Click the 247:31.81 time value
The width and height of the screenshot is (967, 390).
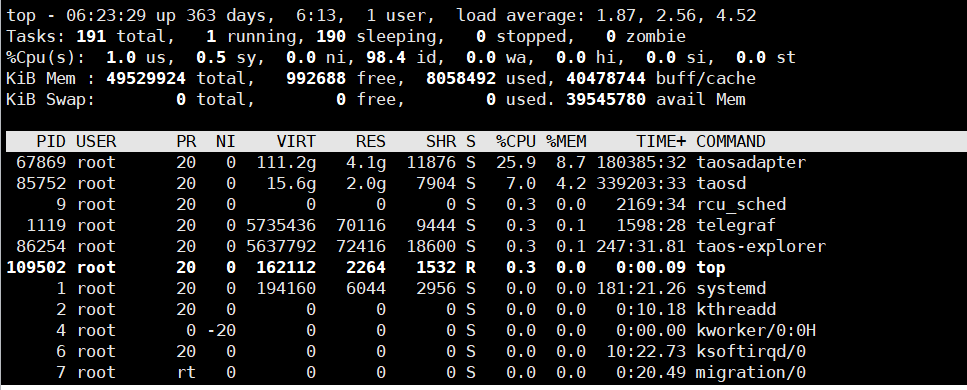point(641,247)
